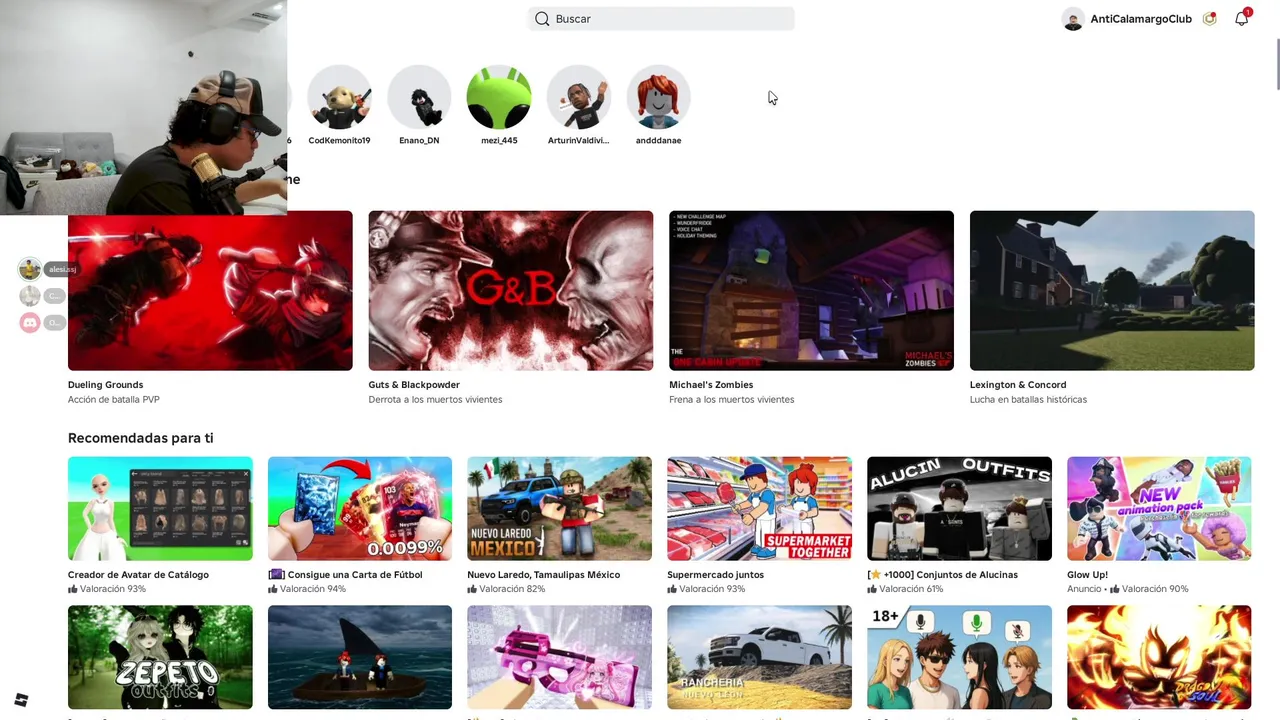Click Supermercado juntos title text
1280x720 pixels.
pyautogui.click(x=715, y=575)
